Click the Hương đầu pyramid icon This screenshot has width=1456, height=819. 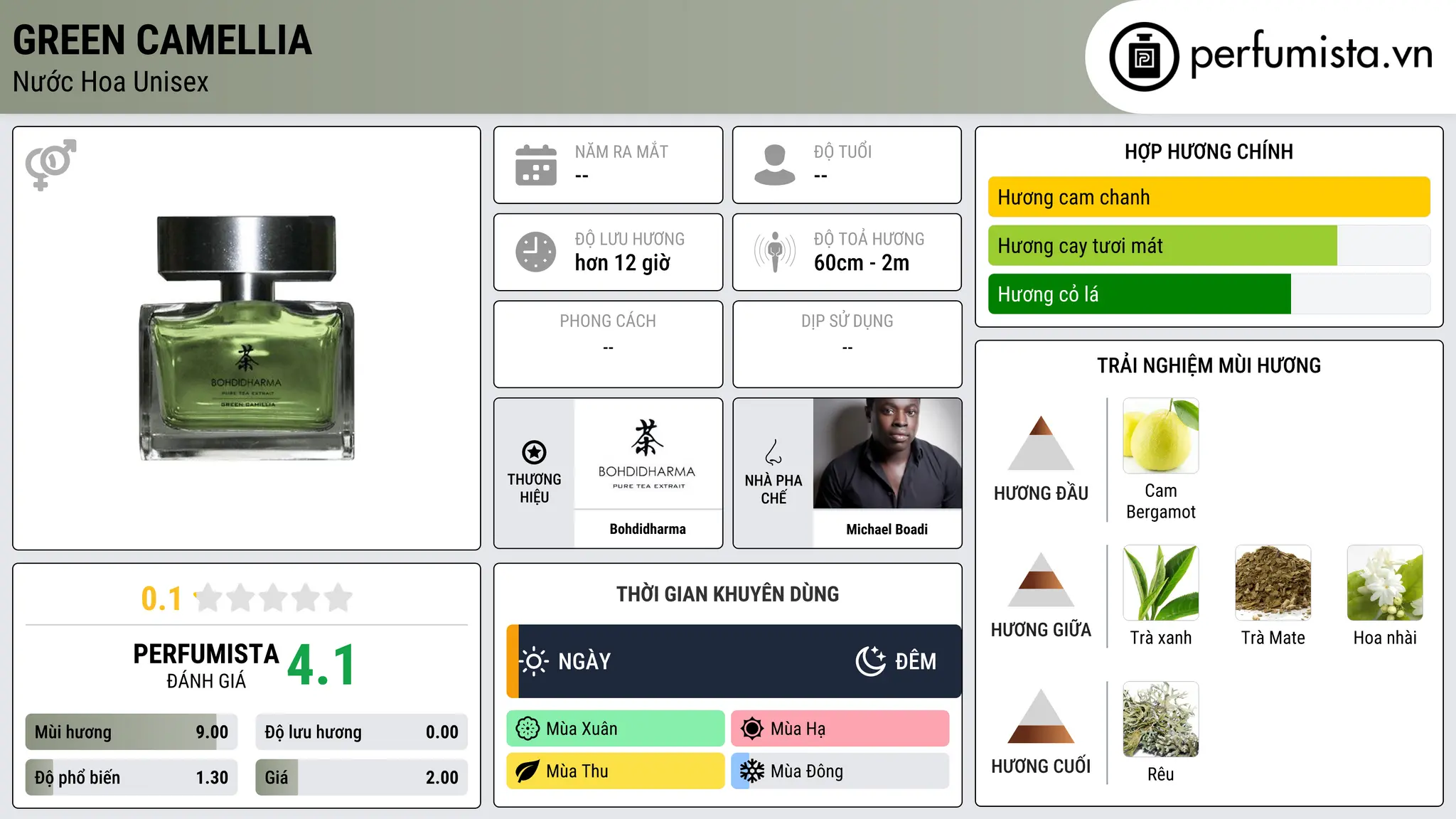[x=1041, y=443]
